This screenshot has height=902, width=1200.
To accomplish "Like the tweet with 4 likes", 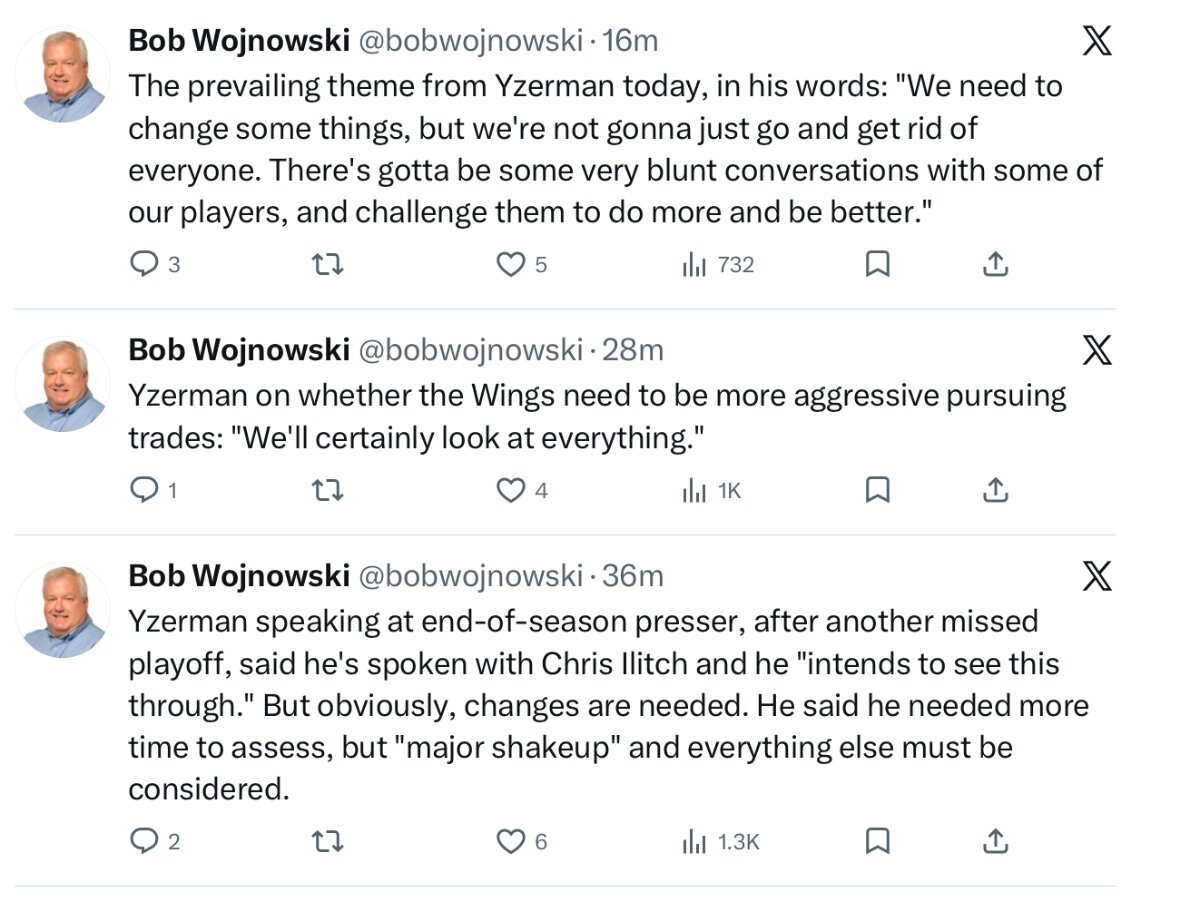I will point(511,490).
